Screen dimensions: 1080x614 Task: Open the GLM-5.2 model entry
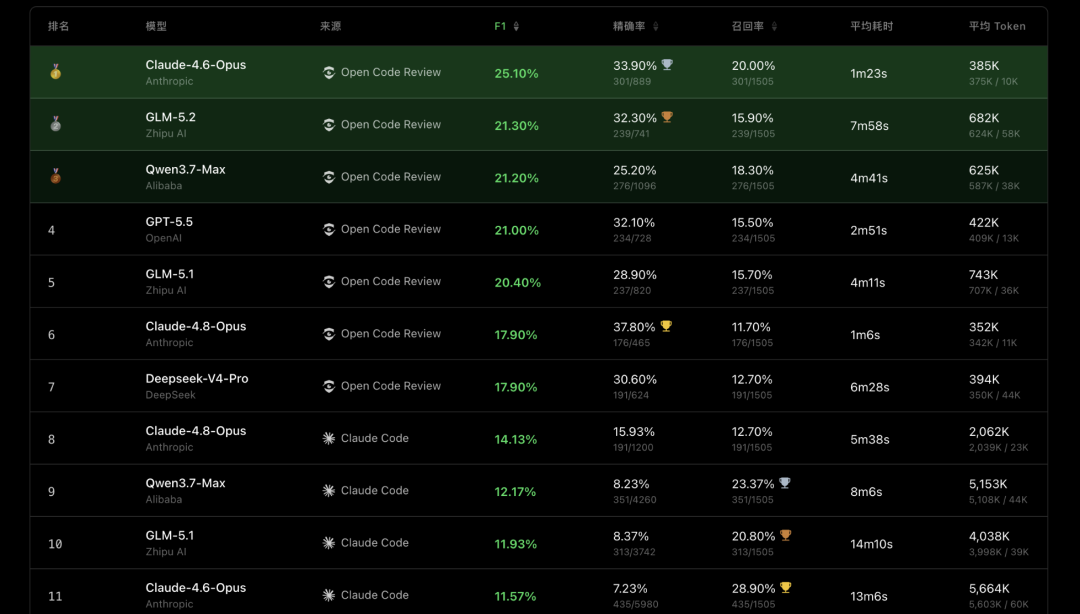point(170,117)
